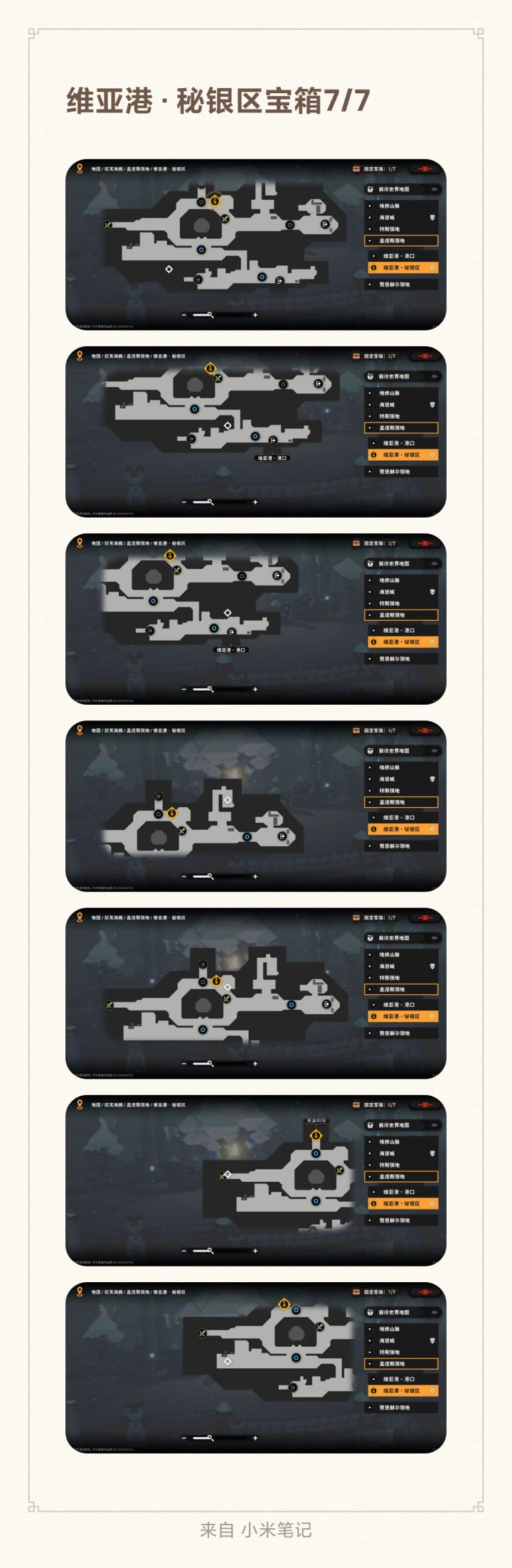Open 埃修山脉 in the 2/7 region list
The height and width of the screenshot is (1568, 512).
click(x=402, y=393)
